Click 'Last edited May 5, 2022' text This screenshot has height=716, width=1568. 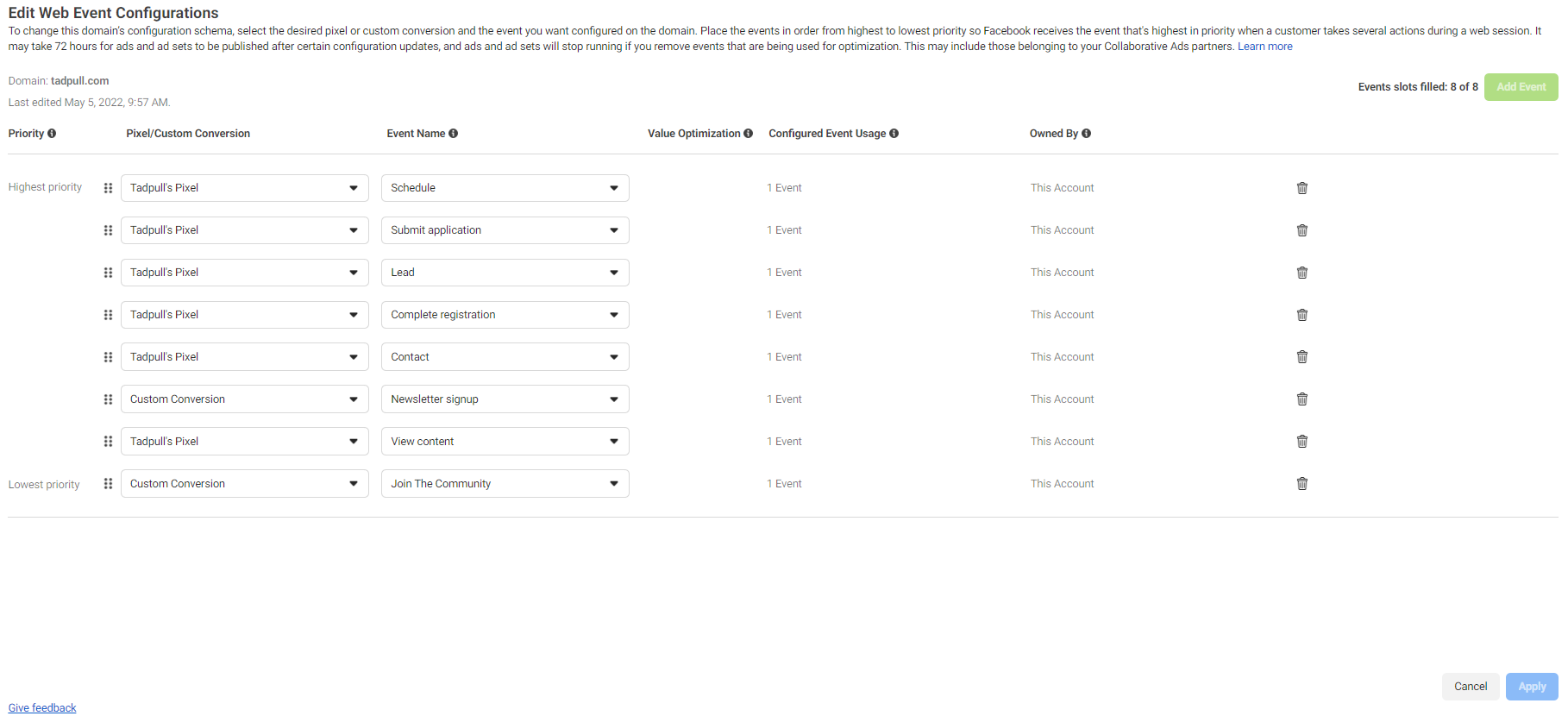pos(89,103)
